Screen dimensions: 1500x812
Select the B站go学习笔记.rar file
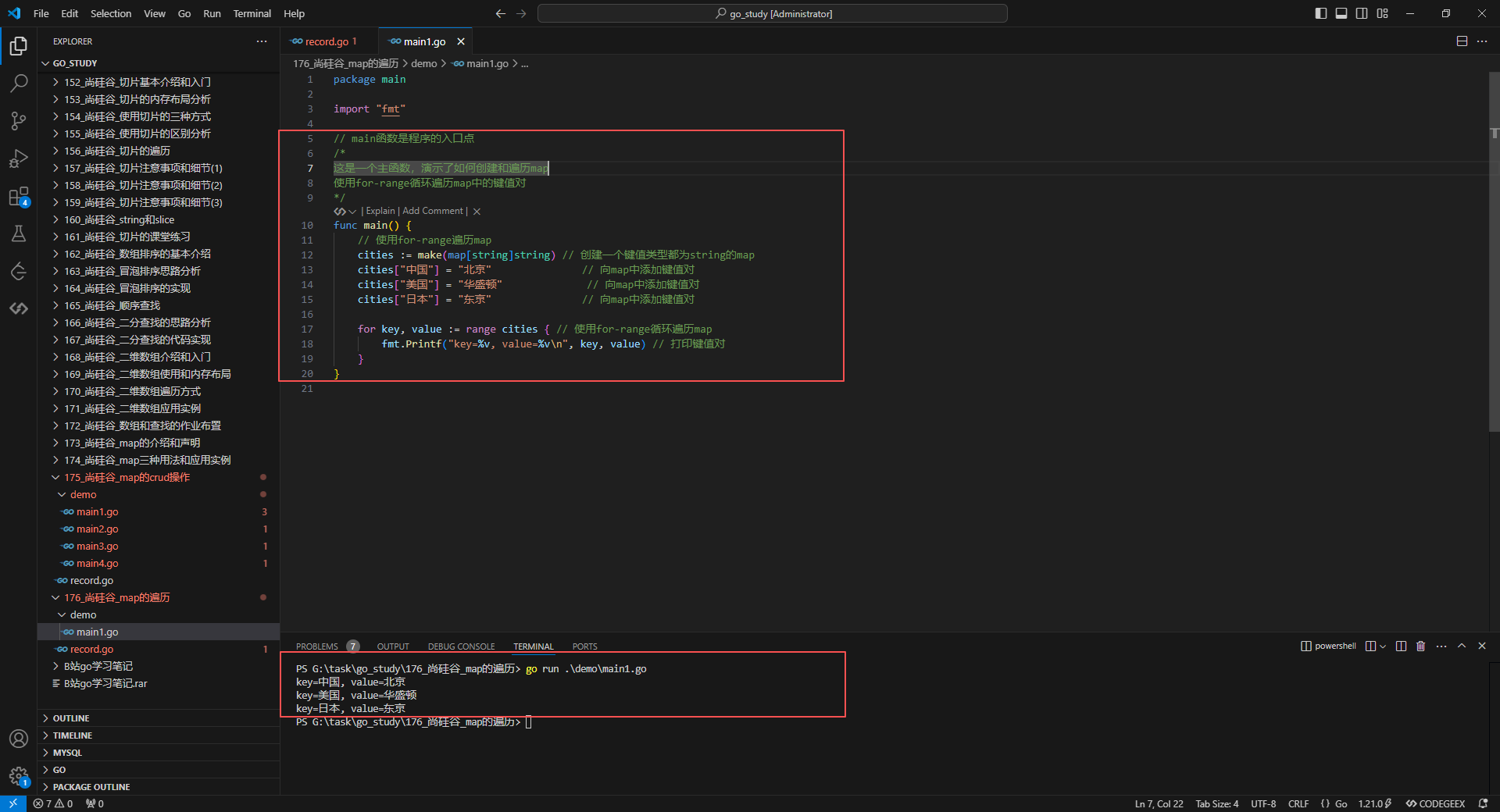(x=159, y=683)
